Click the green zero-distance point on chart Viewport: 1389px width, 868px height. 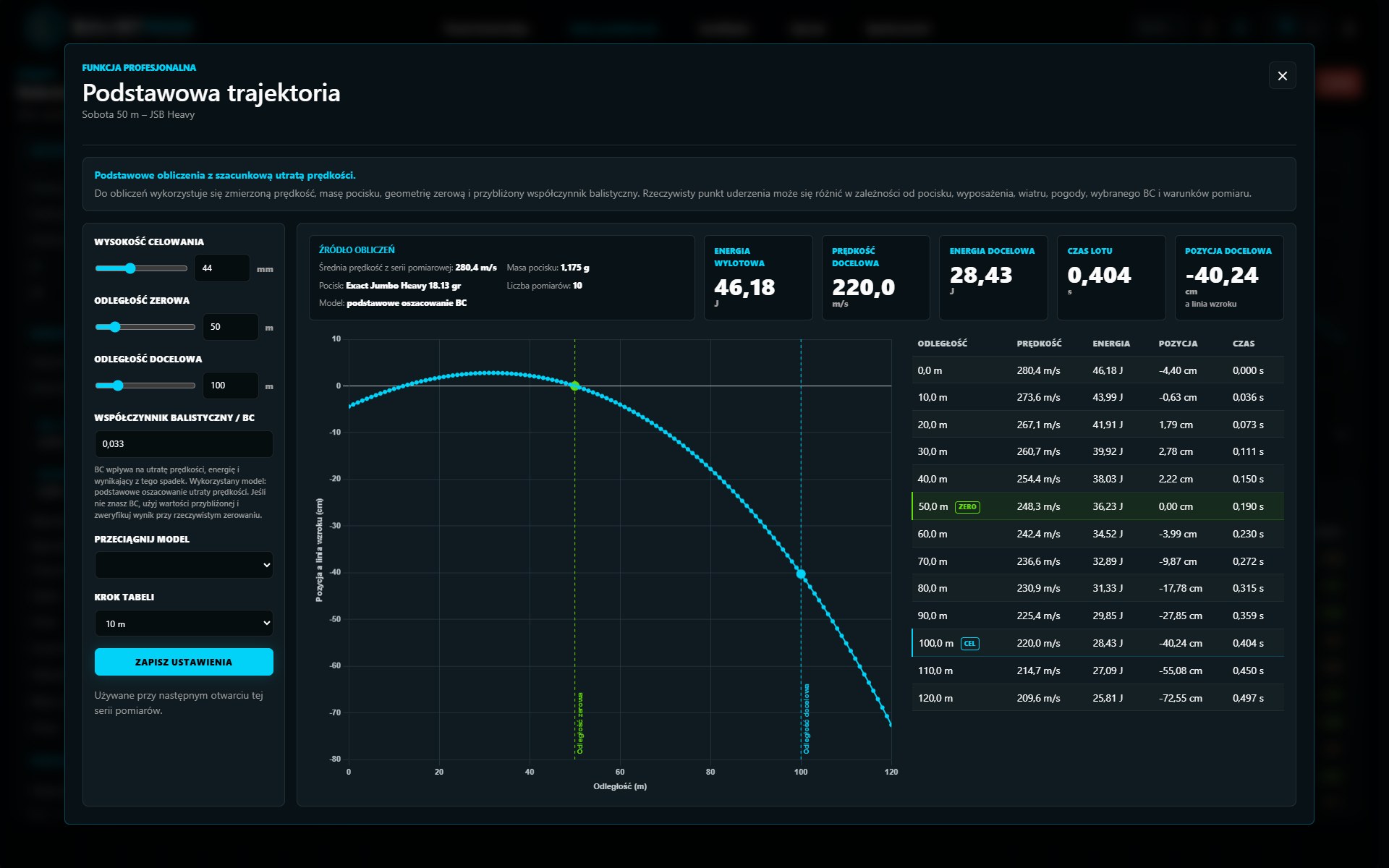(x=575, y=386)
